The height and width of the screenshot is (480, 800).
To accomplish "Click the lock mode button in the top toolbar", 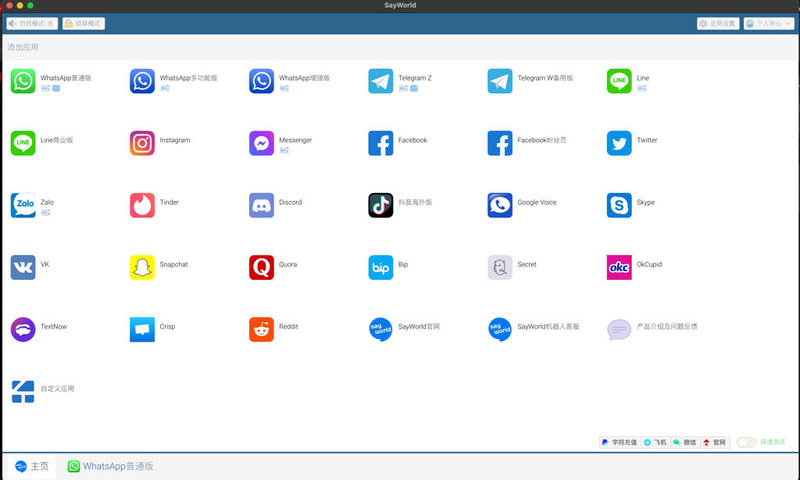I will click(84, 23).
